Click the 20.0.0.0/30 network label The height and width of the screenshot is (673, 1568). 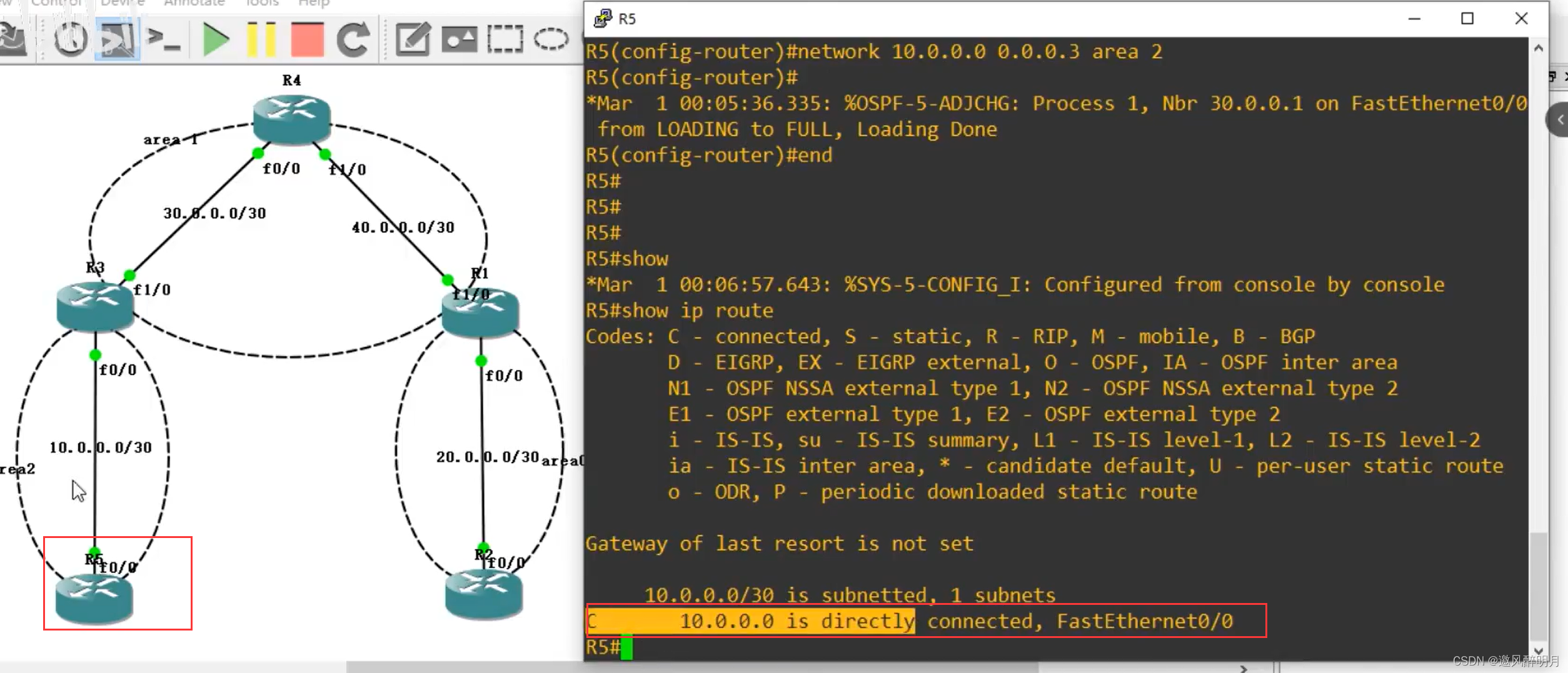coord(488,457)
